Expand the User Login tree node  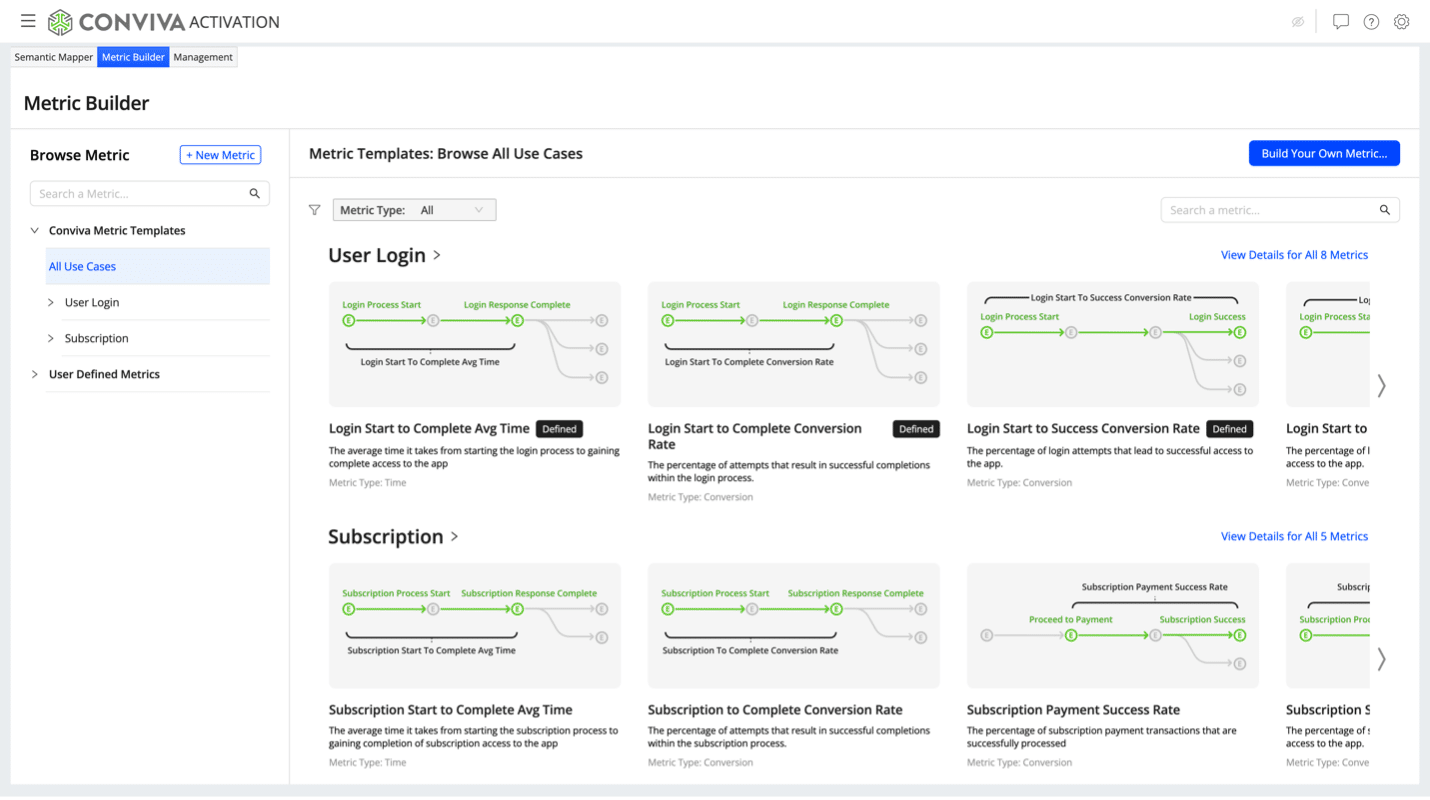tap(51, 303)
